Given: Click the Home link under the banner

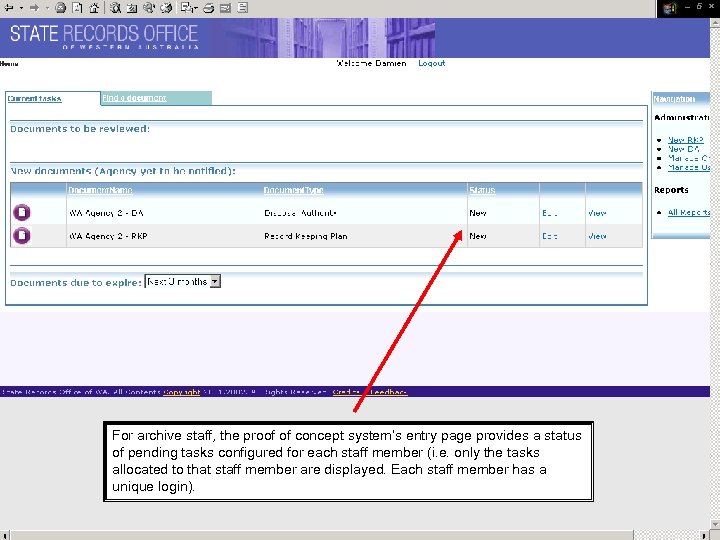Looking at the screenshot, I should [9, 64].
